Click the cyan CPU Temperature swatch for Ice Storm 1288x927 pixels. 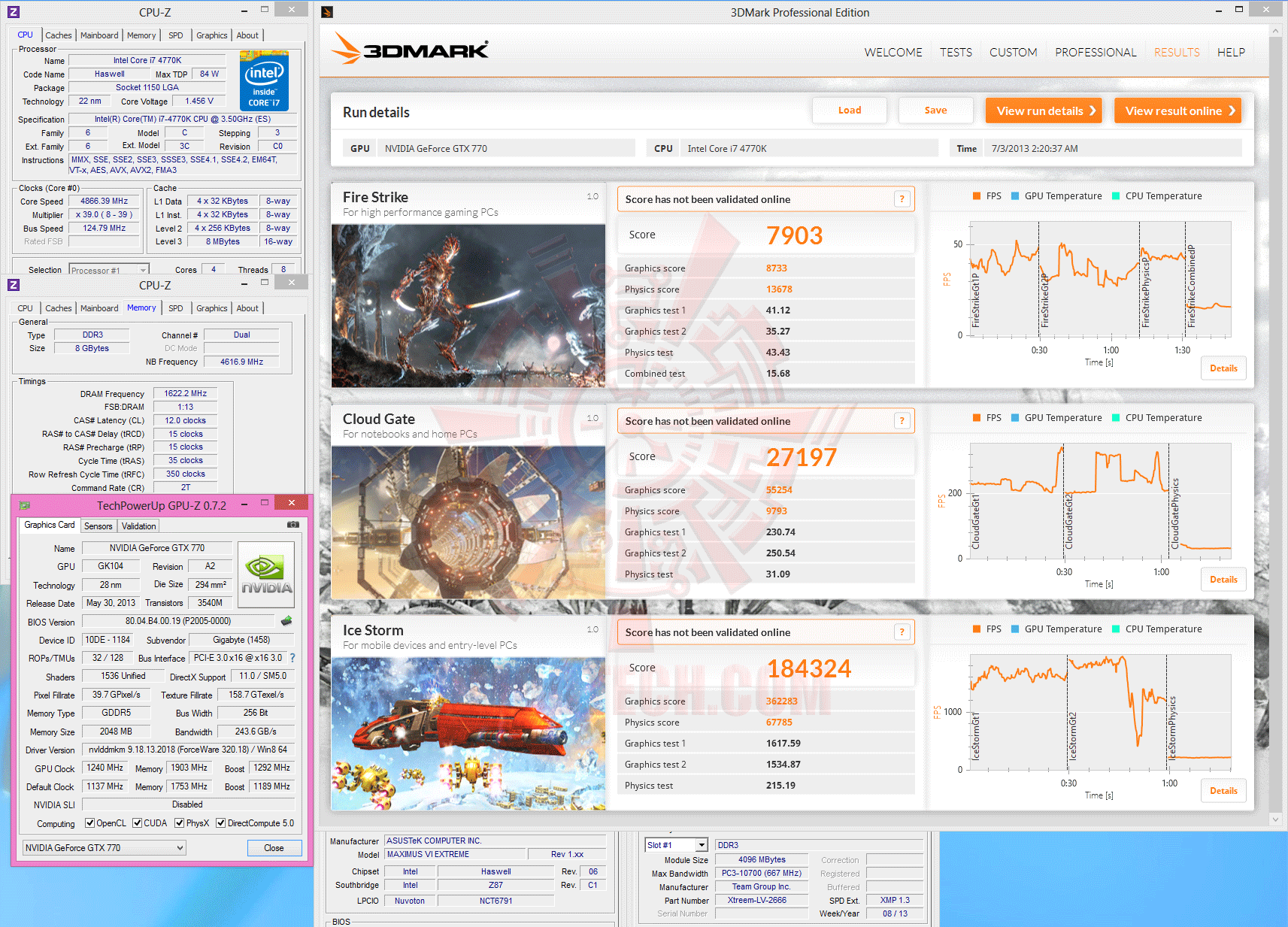pos(1116,629)
